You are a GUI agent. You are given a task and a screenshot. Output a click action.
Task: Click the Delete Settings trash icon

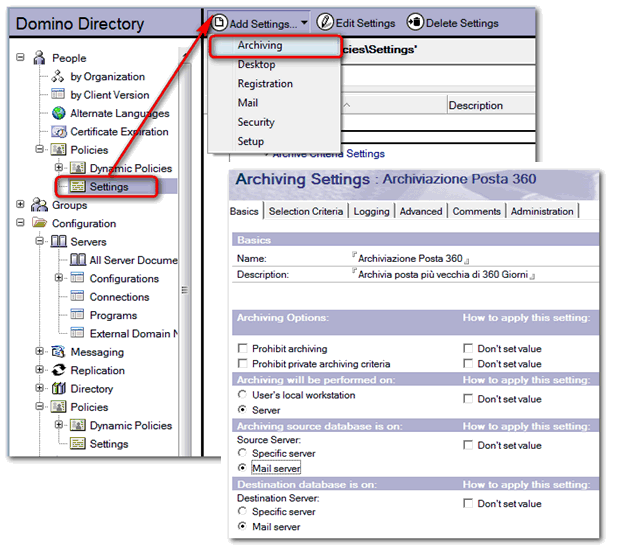pyautogui.click(x=415, y=22)
